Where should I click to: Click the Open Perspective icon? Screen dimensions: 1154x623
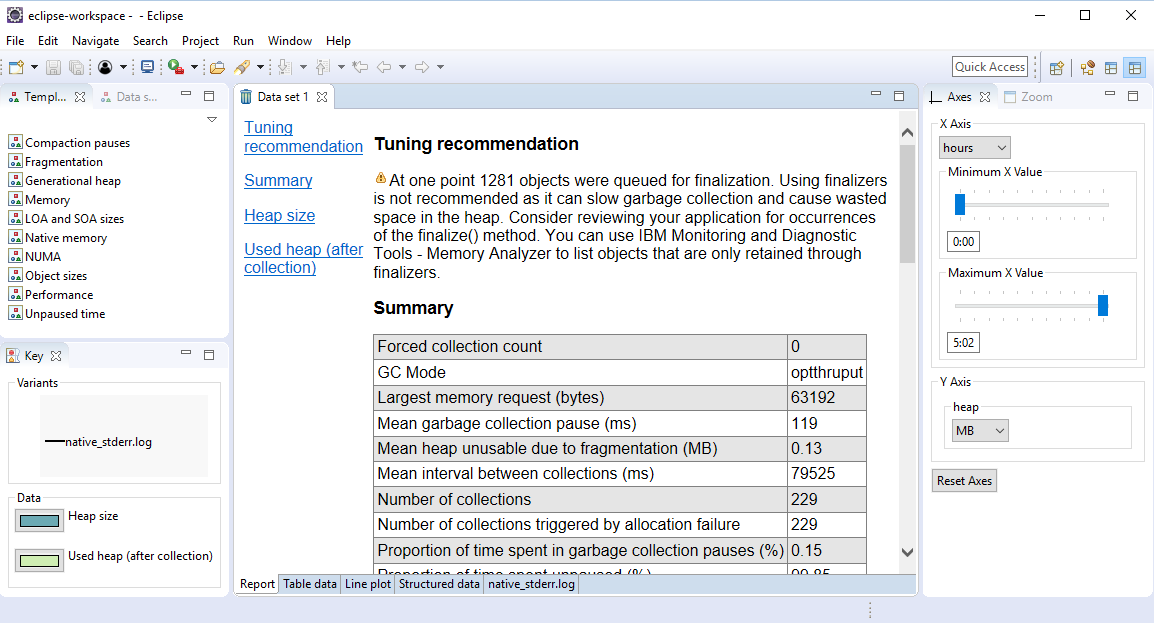[1057, 68]
